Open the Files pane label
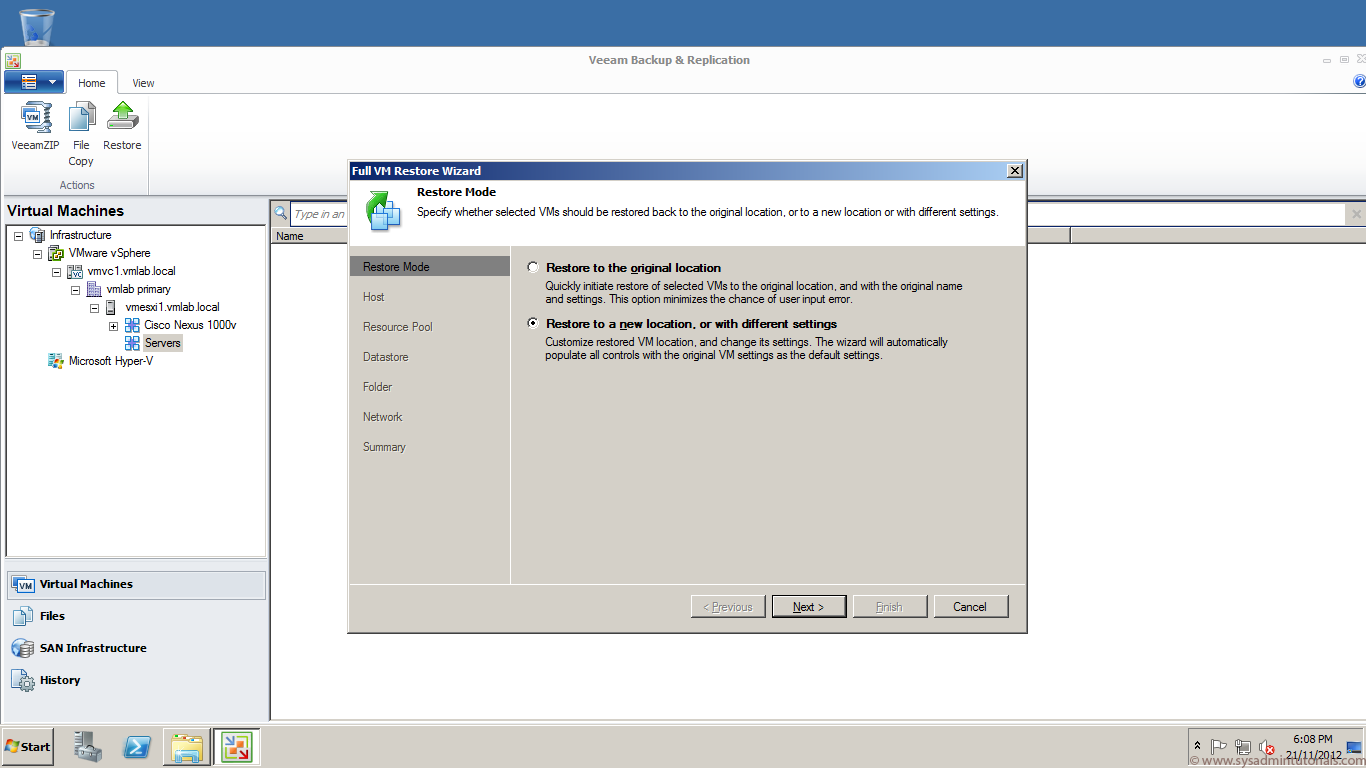The height and width of the screenshot is (768, 1366). (52, 616)
